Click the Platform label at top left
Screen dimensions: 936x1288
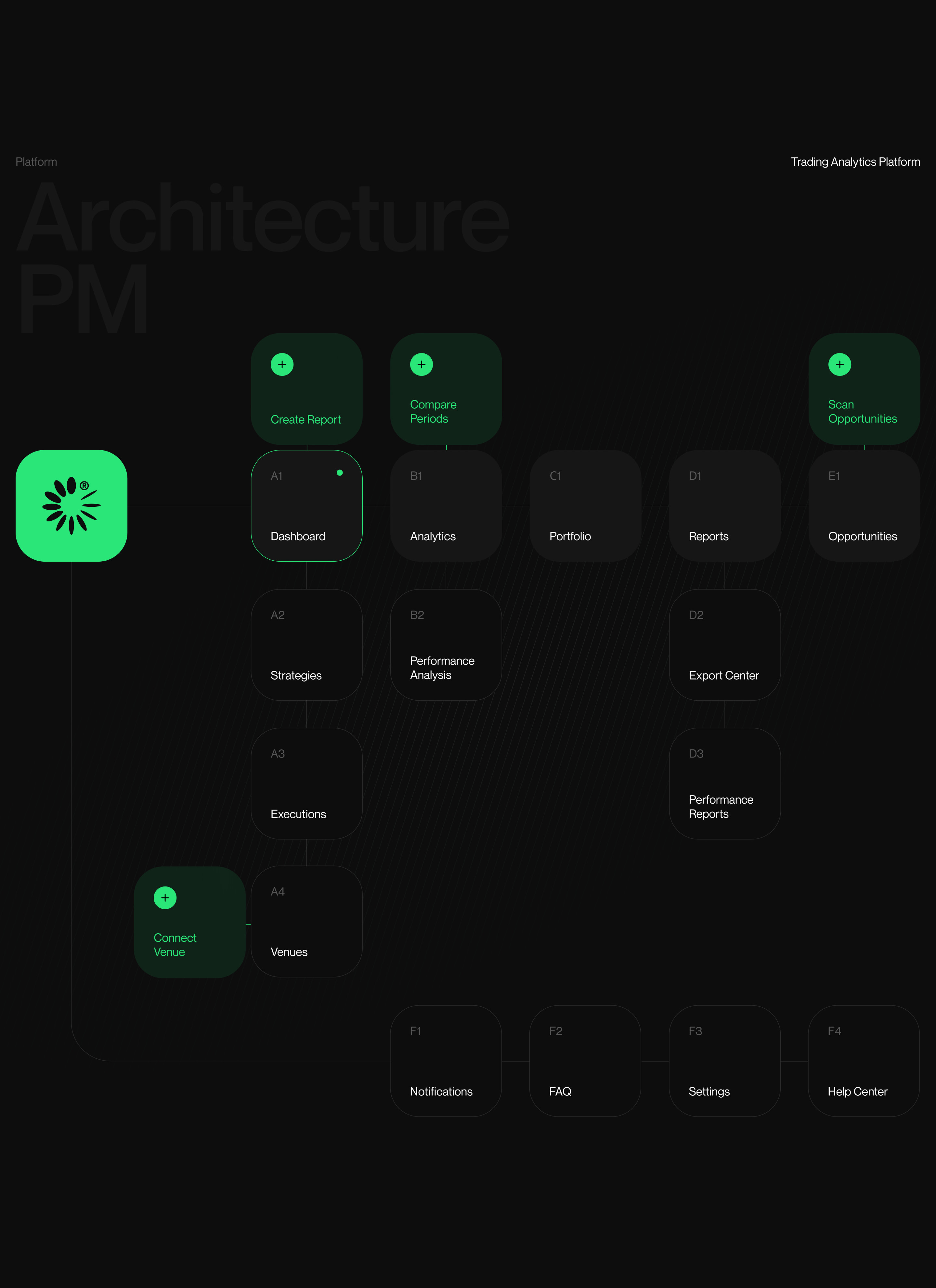click(36, 162)
